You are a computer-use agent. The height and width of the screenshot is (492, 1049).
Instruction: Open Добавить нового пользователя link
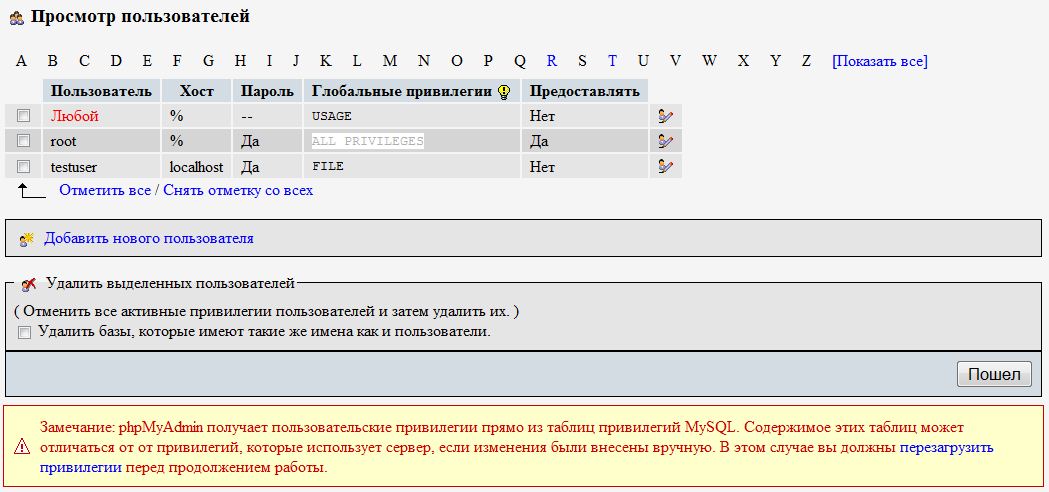(x=148, y=239)
